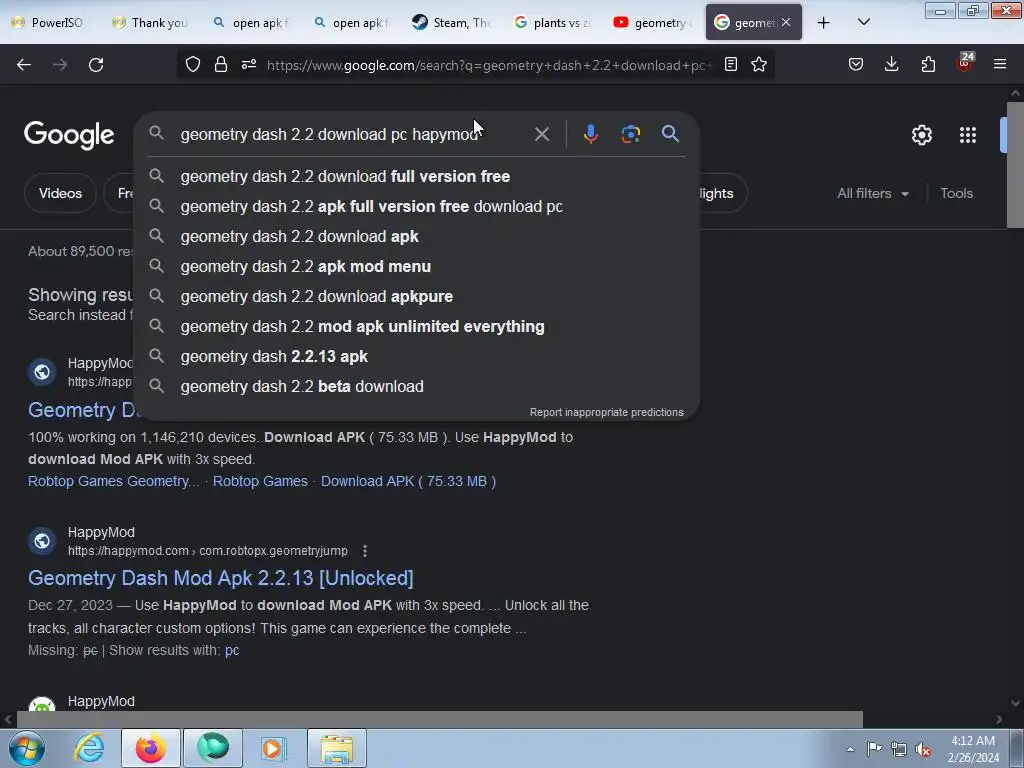The height and width of the screenshot is (768, 1024).
Task: Click the horizontal page scrollbar
Action: click(x=440, y=720)
